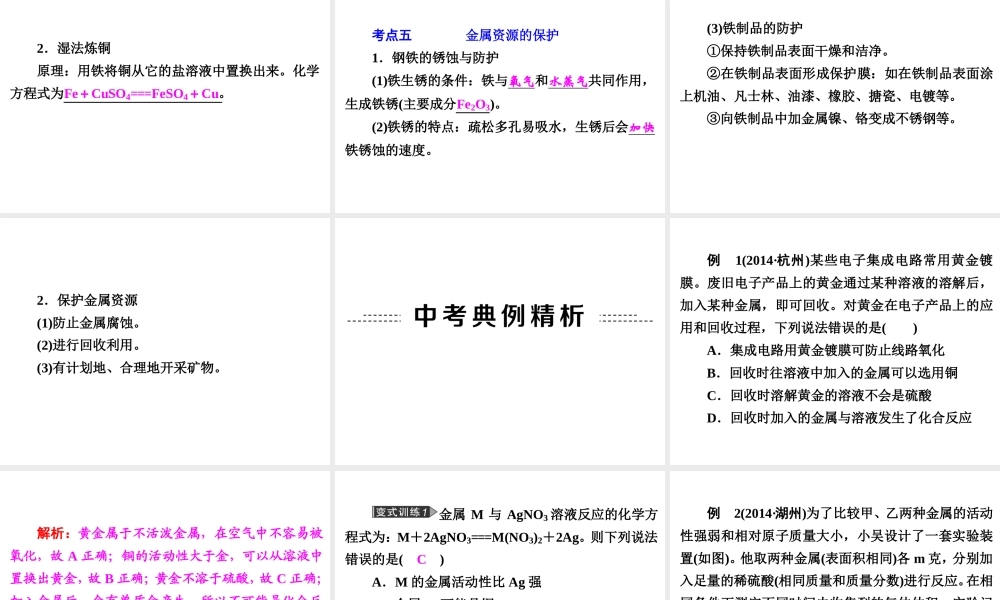The height and width of the screenshot is (600, 1000).
Task: Click option A. 集成电路用黄金镀膜可防止线路氧化
Action: 825,351
